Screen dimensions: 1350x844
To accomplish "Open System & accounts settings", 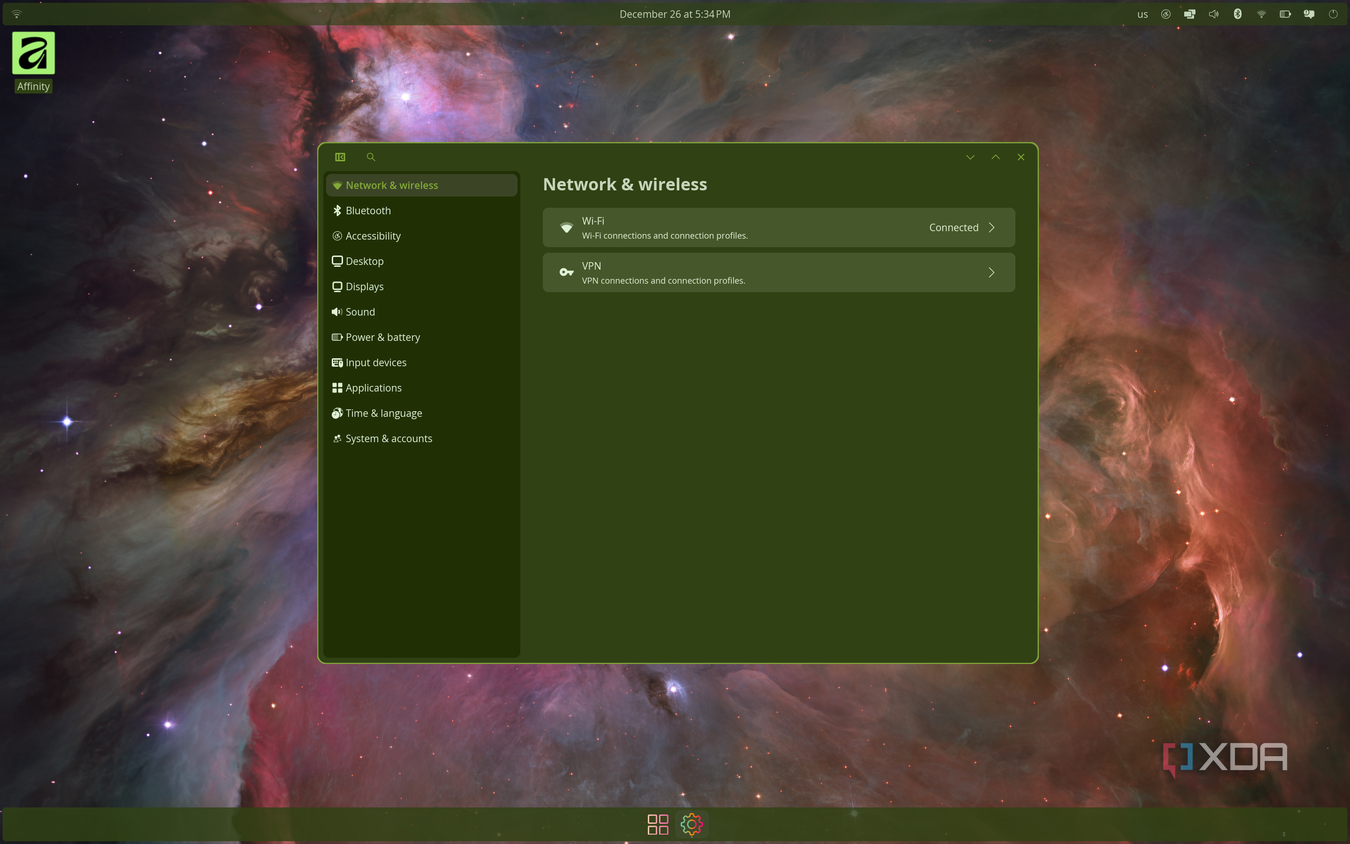I will [421, 438].
